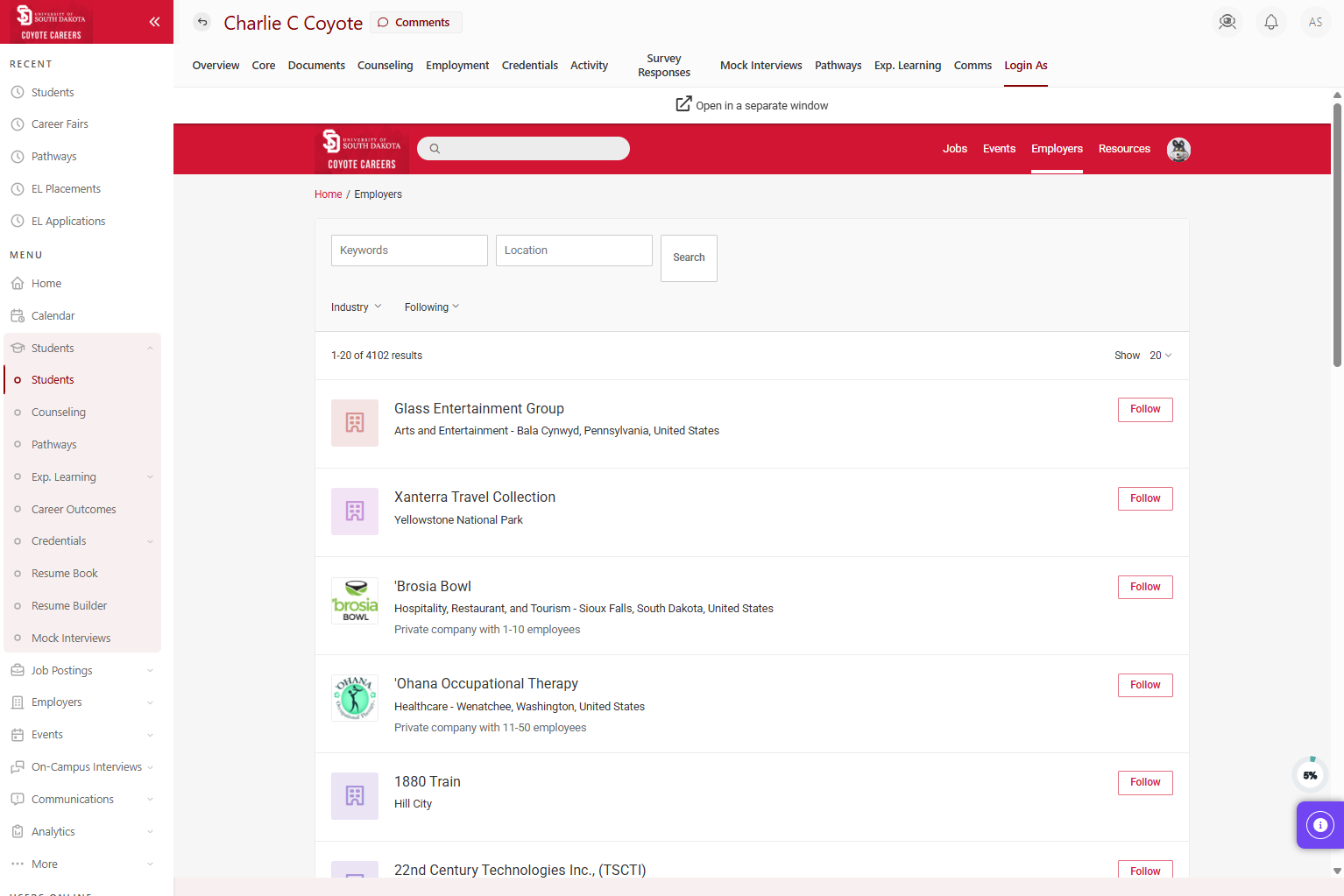Click the Home icon in the sidebar menu
Screen dimensions: 1344x896
(x=18, y=283)
